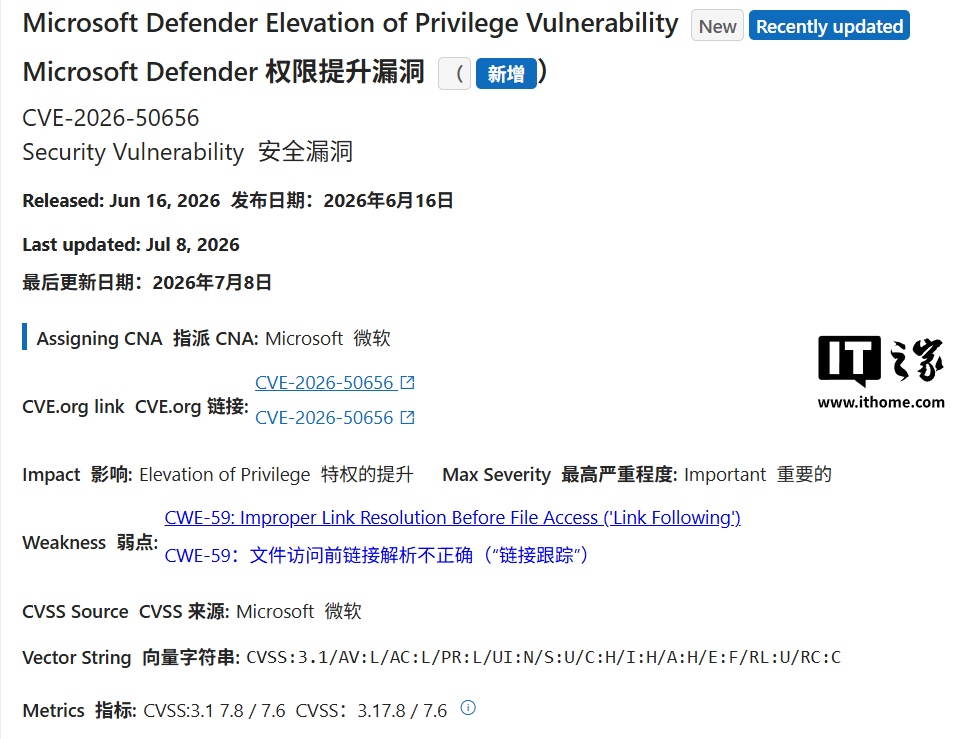Viewport: 960px width, 739px height.
Task: Open the first CVE-2026-50656 link
Action: tap(324, 383)
